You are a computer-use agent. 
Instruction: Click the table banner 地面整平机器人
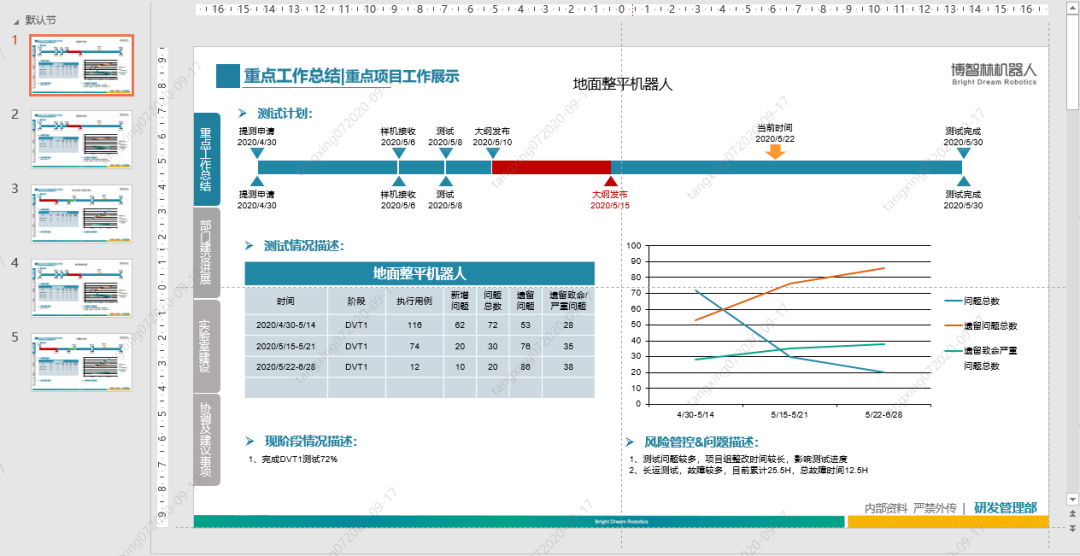[419, 273]
